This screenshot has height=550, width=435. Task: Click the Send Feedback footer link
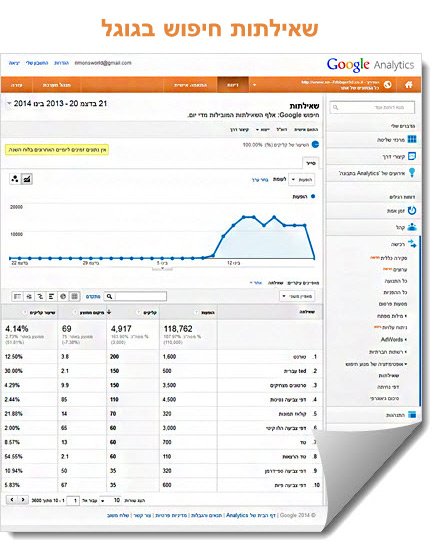[118, 515]
